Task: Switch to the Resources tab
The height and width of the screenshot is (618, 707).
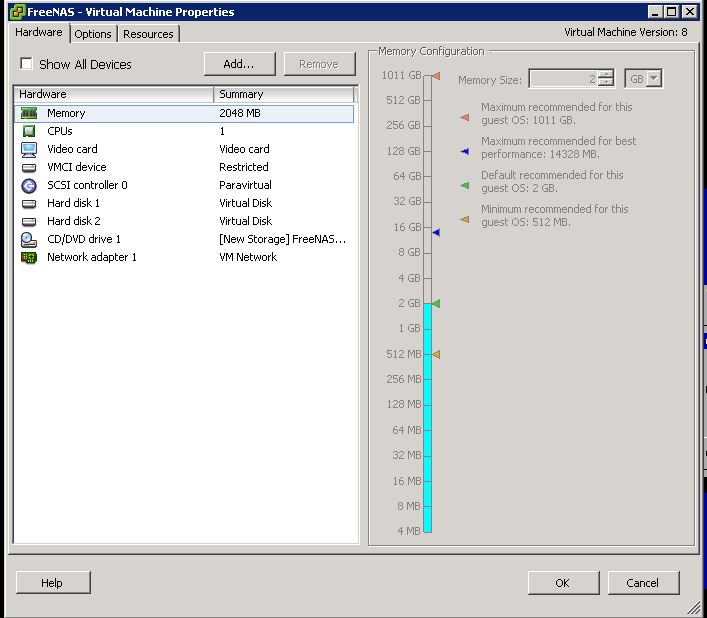Action: 148,34
